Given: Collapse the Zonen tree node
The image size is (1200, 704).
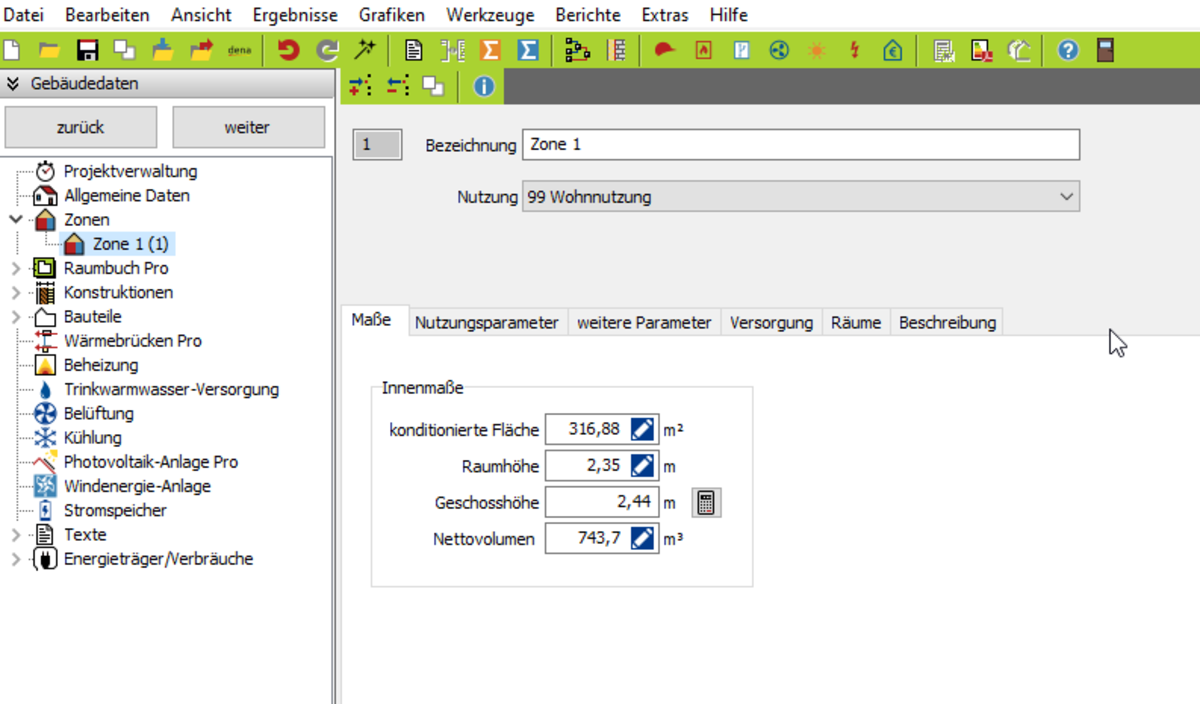Looking at the screenshot, I should tap(16, 219).
